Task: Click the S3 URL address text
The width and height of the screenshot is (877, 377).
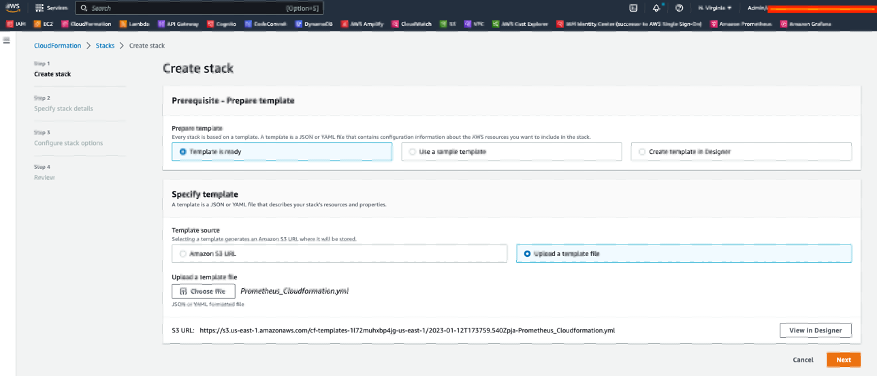Action: pos(407,331)
